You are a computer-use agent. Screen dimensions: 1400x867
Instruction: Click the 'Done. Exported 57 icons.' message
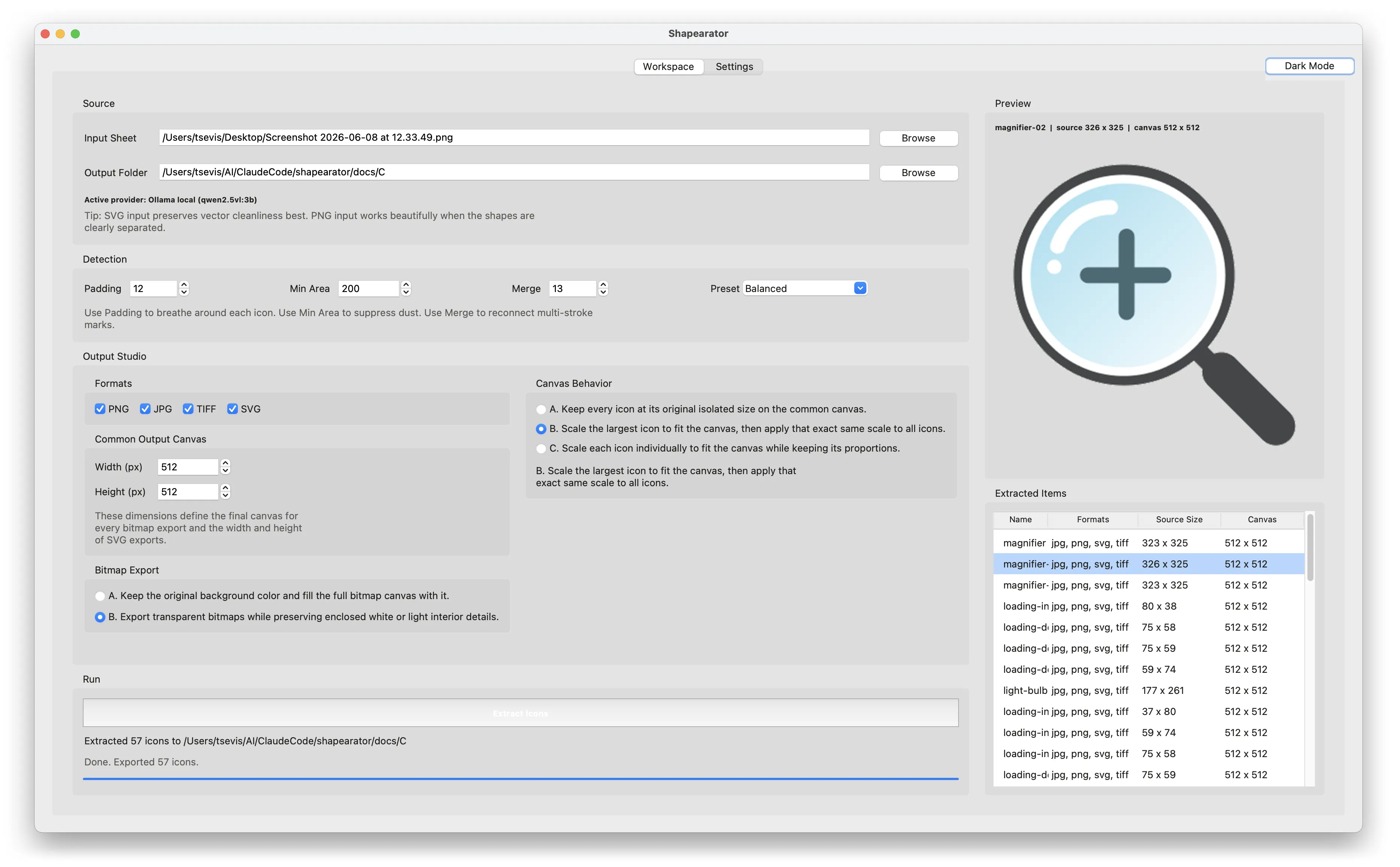coord(141,762)
